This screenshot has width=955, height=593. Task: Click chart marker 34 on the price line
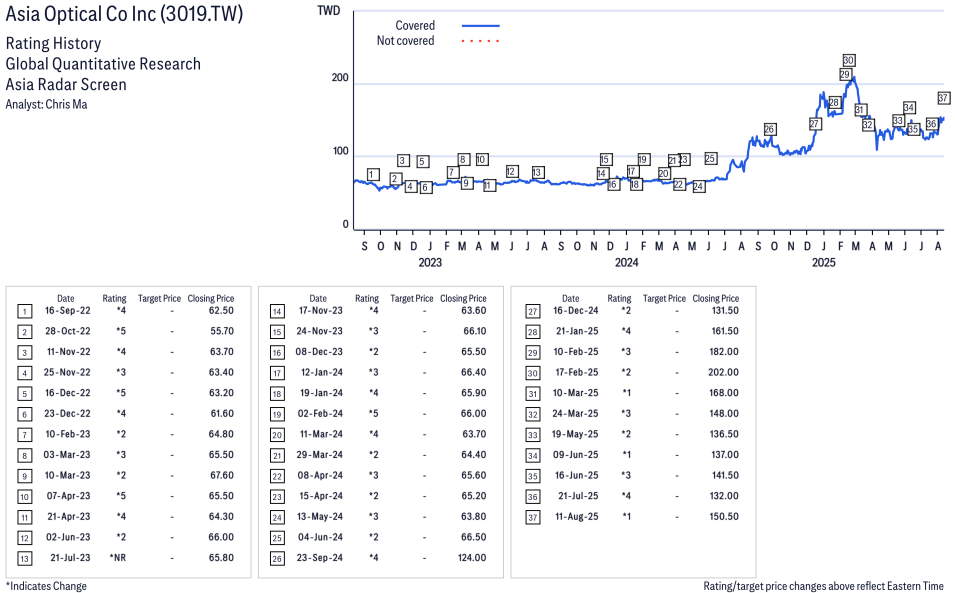tap(909, 108)
